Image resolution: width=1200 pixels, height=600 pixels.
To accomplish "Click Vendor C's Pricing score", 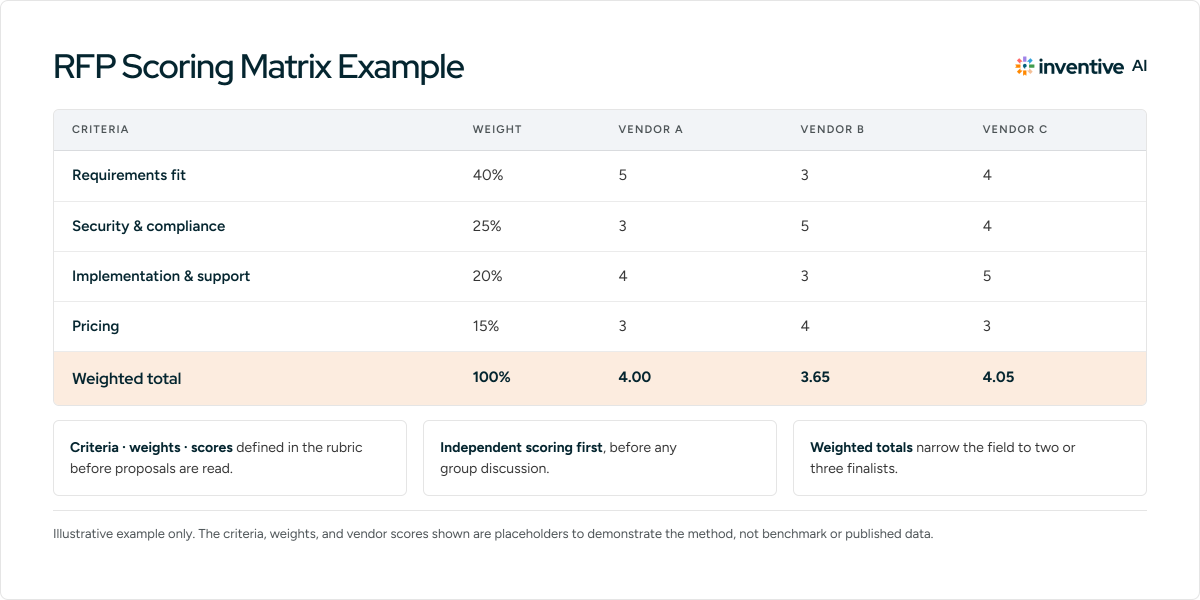I will pos(987,326).
